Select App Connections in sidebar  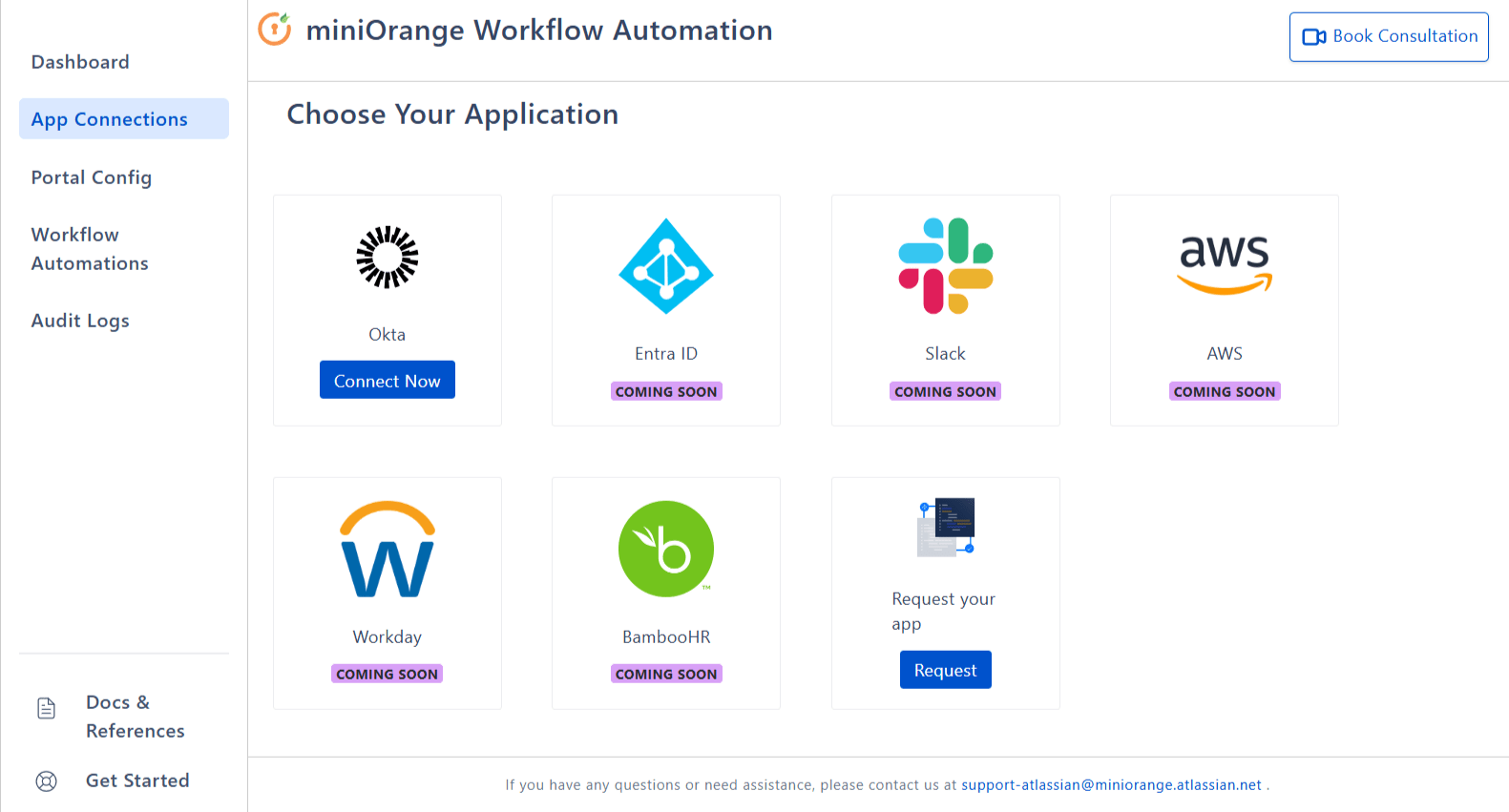(x=124, y=118)
